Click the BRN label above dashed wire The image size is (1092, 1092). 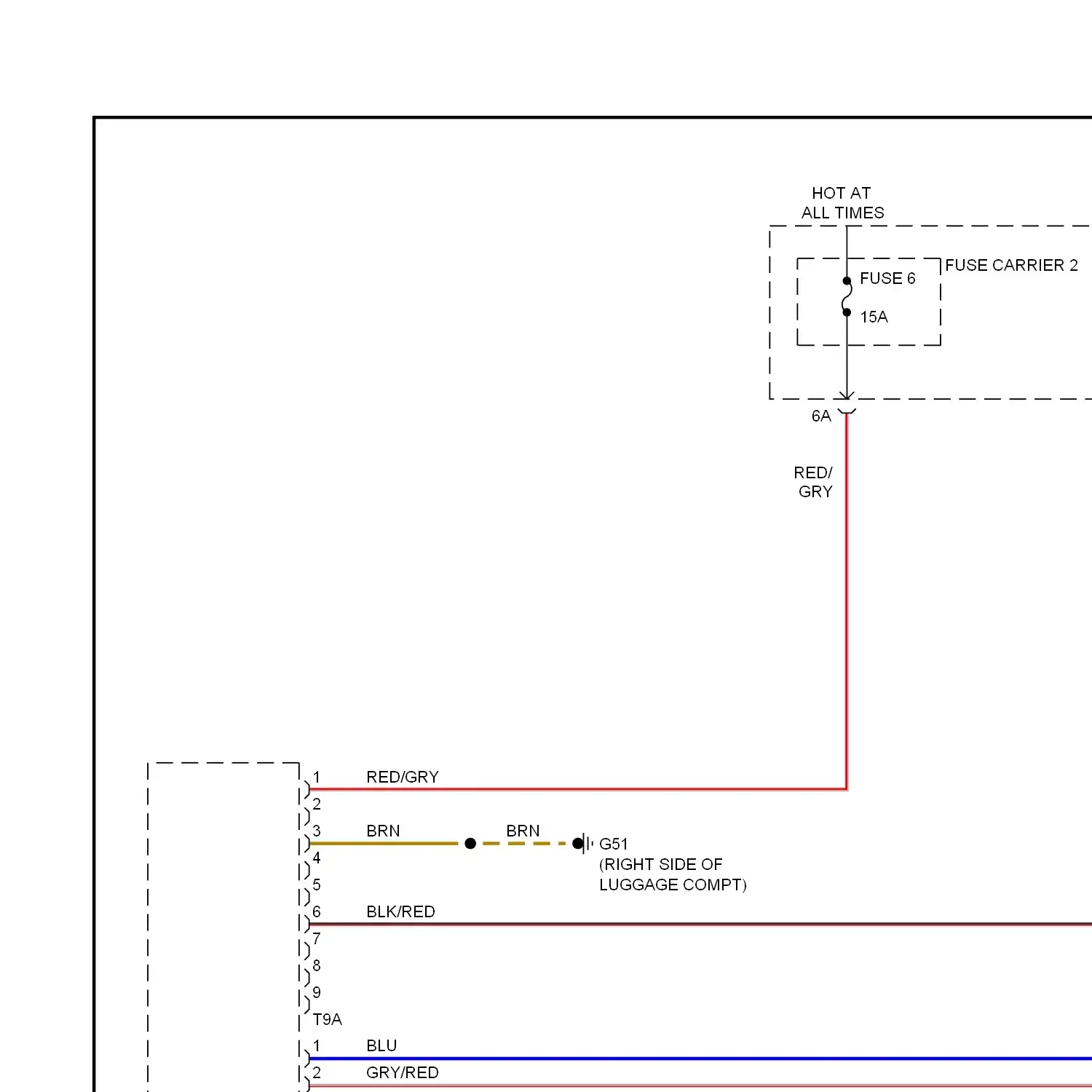[x=523, y=831]
